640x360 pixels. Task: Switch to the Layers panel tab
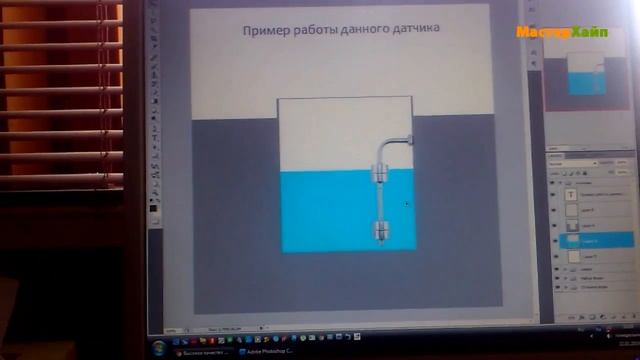pyautogui.click(x=555, y=156)
